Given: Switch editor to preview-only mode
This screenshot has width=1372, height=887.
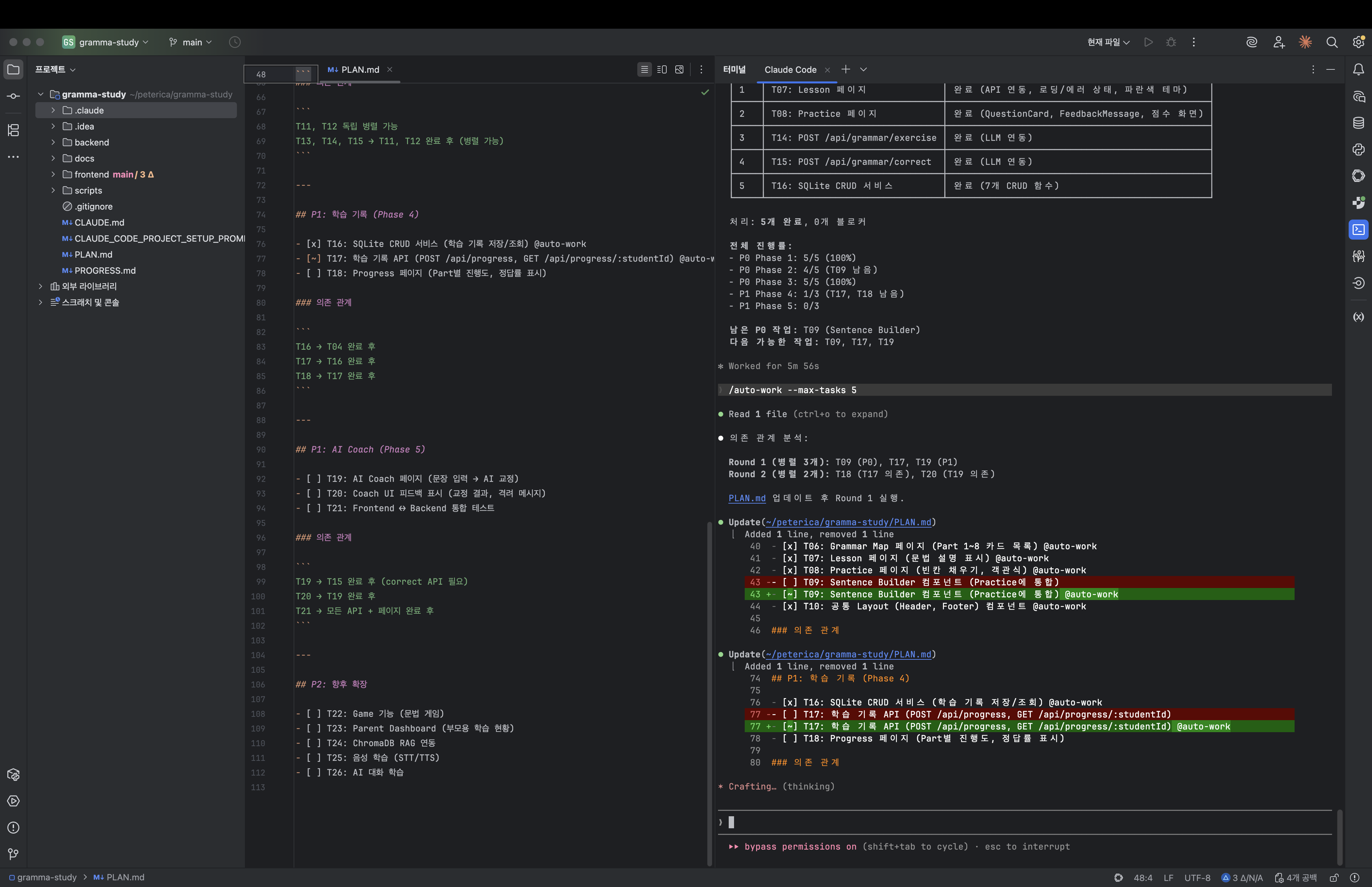Looking at the screenshot, I should point(679,70).
